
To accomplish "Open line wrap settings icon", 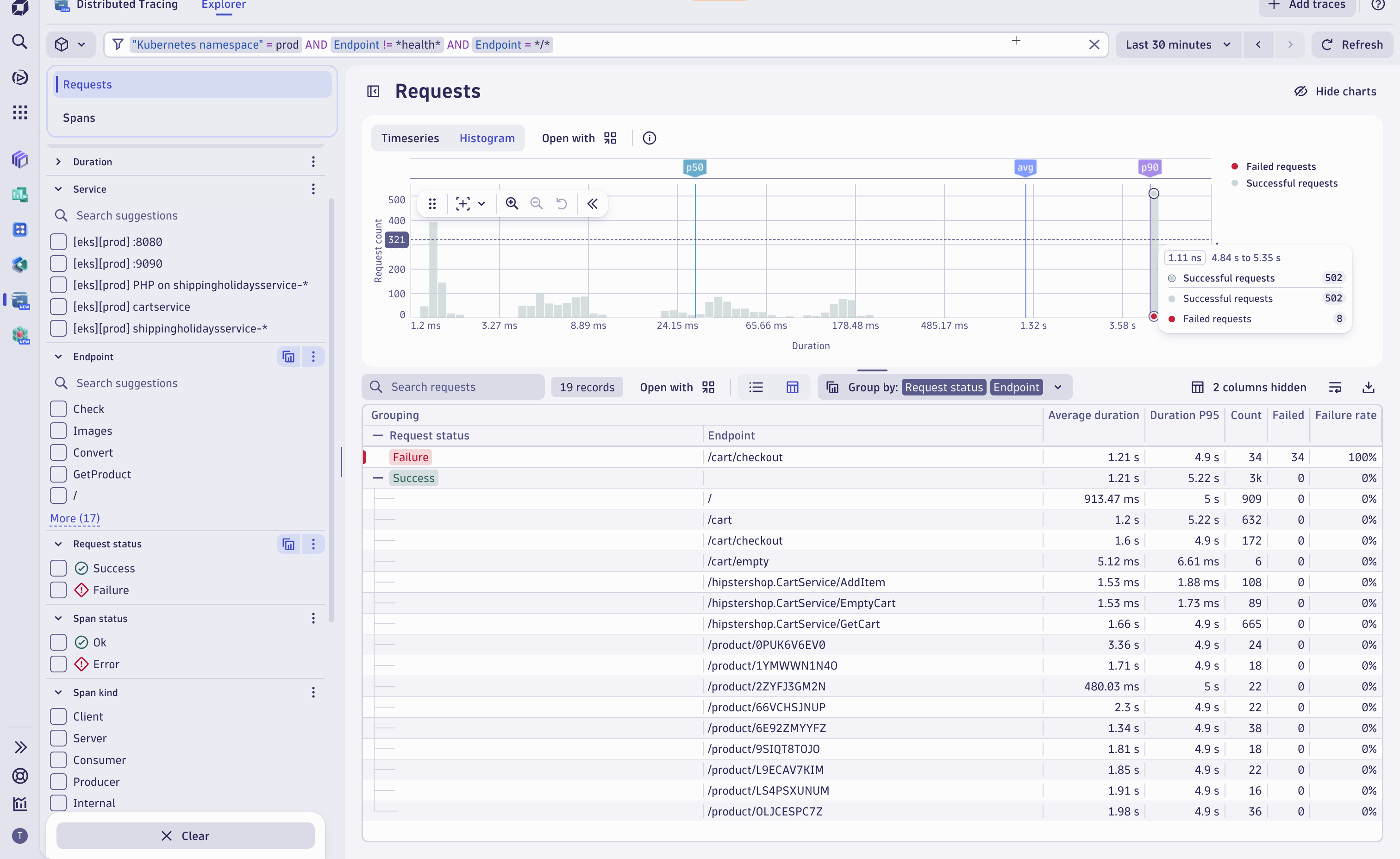I will [1335, 387].
